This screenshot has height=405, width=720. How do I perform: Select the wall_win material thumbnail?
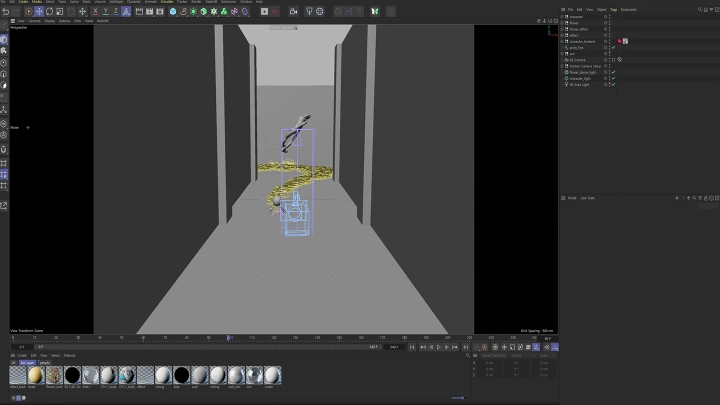click(x=236, y=375)
